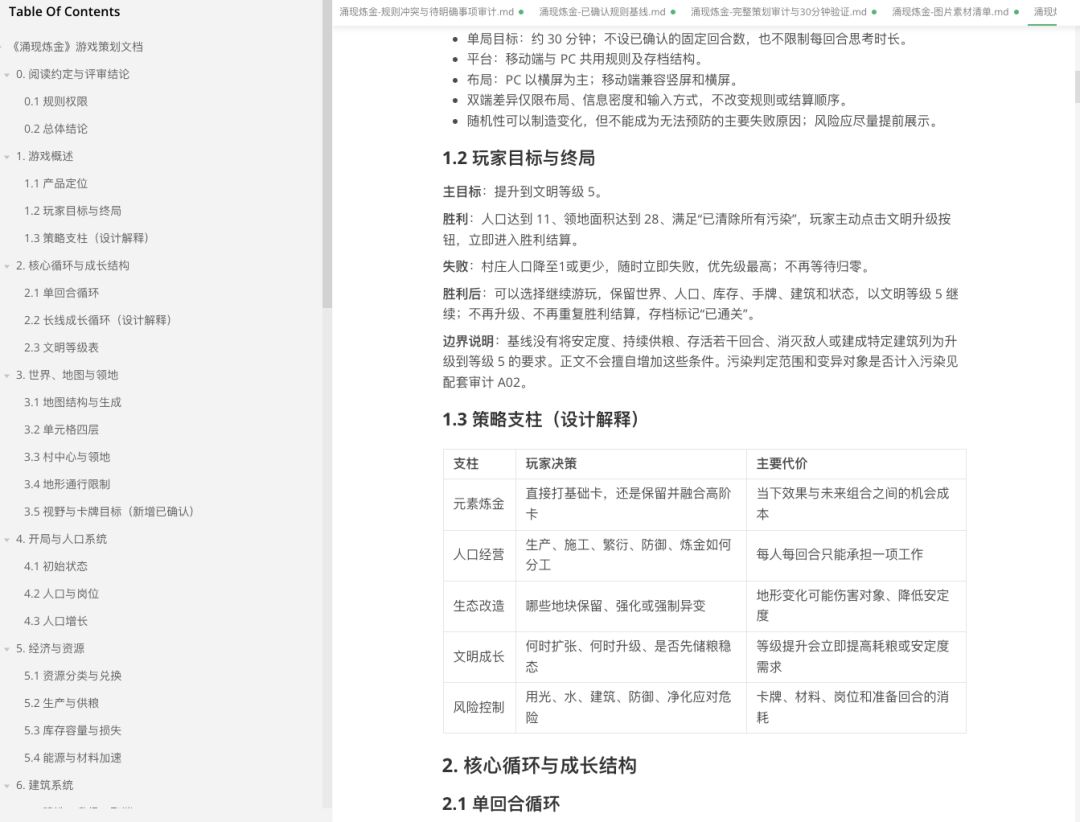Click the '2.1 单回合循环' document heading
The width and height of the screenshot is (1080, 822).
click(501, 804)
